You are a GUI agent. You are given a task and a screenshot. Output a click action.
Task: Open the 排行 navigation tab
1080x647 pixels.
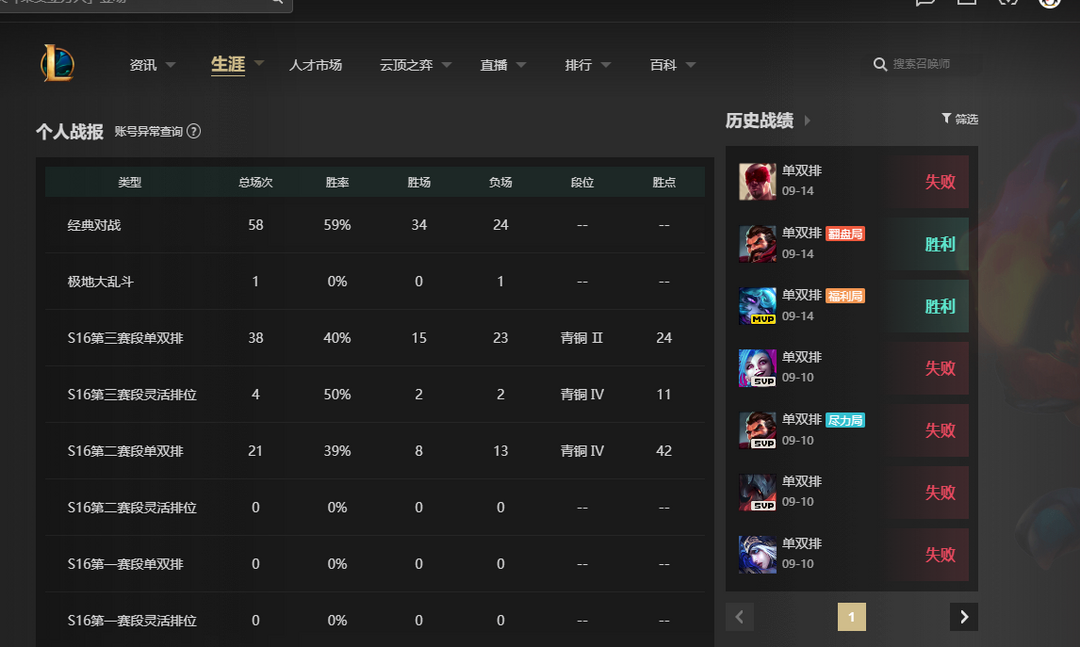coord(579,65)
